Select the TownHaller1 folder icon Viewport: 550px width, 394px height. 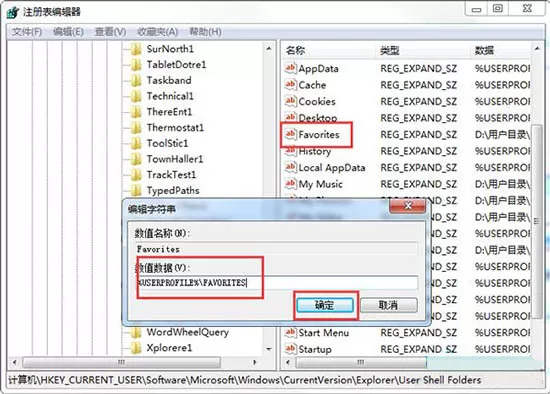[x=136, y=160]
